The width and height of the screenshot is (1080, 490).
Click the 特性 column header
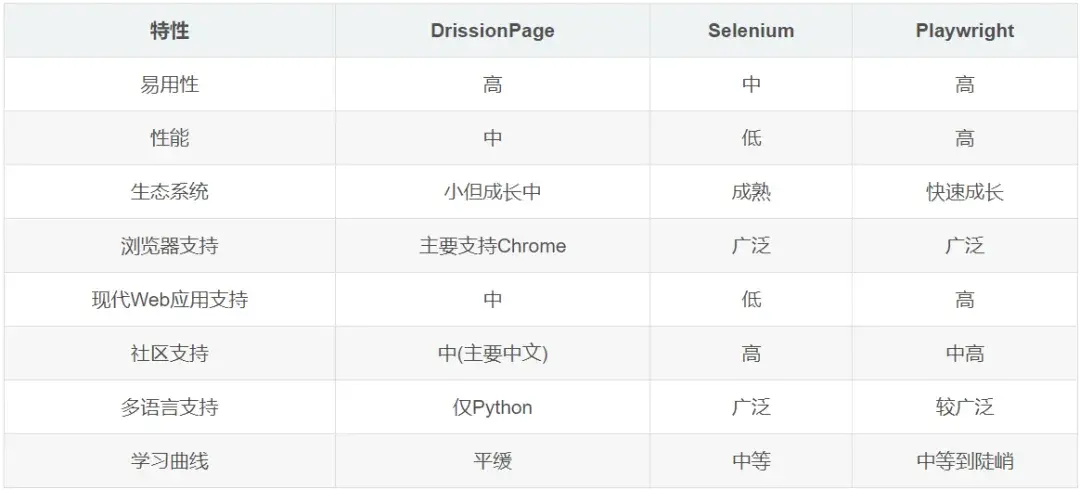169,31
